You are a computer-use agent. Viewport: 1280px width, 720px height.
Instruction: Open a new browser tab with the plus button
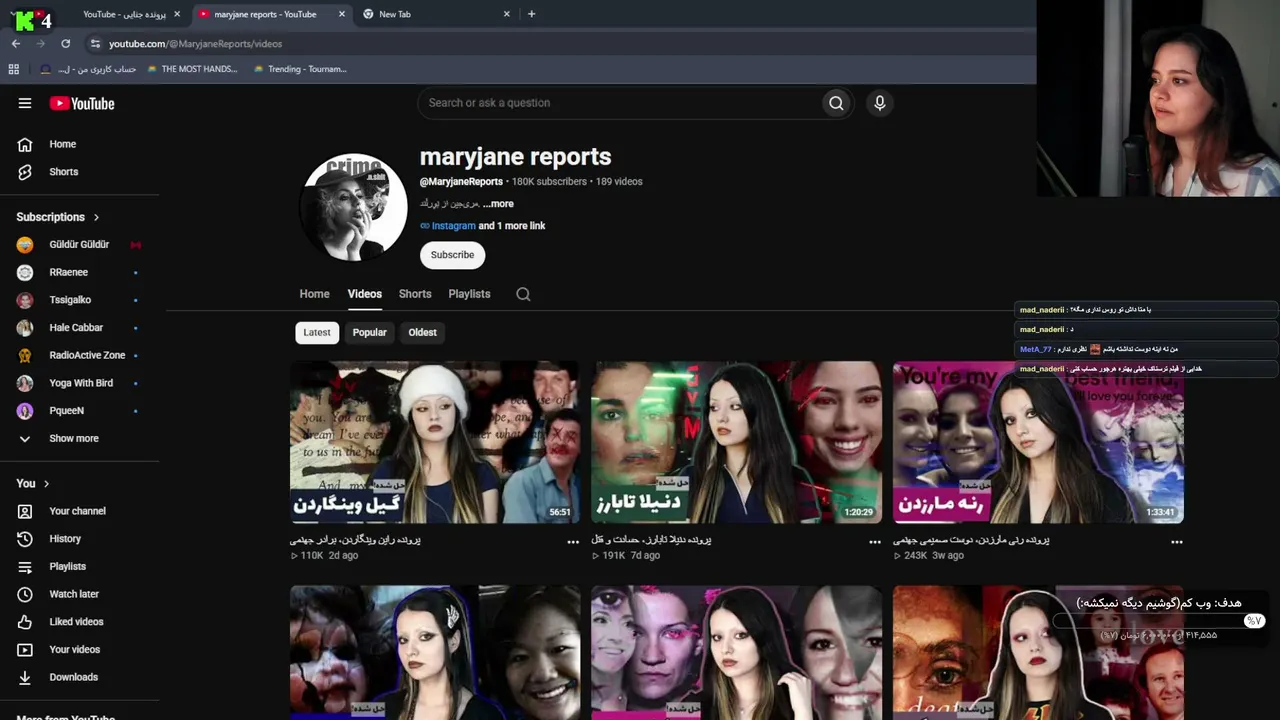pyautogui.click(x=531, y=14)
